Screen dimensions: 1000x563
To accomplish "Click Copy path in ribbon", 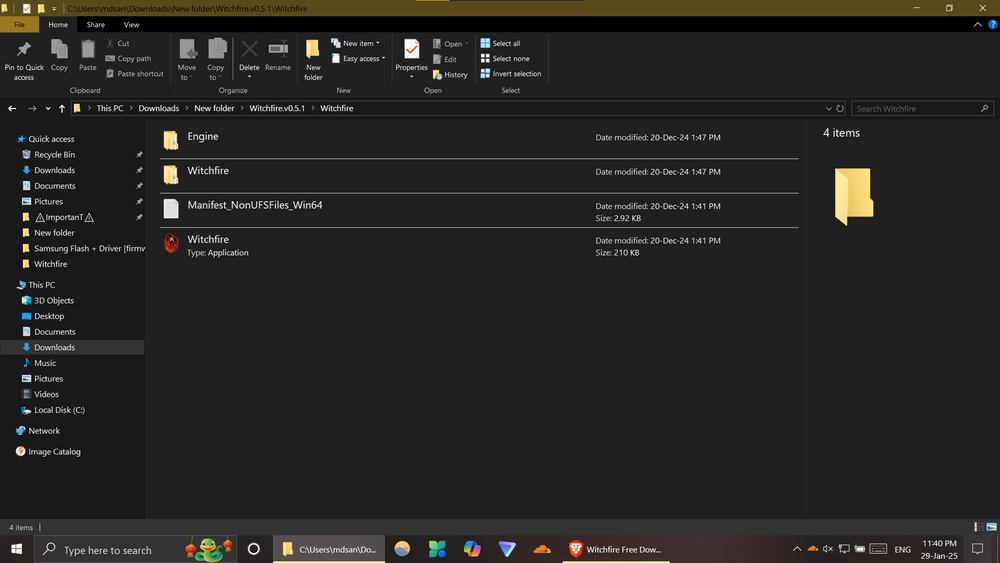I will [128, 59].
